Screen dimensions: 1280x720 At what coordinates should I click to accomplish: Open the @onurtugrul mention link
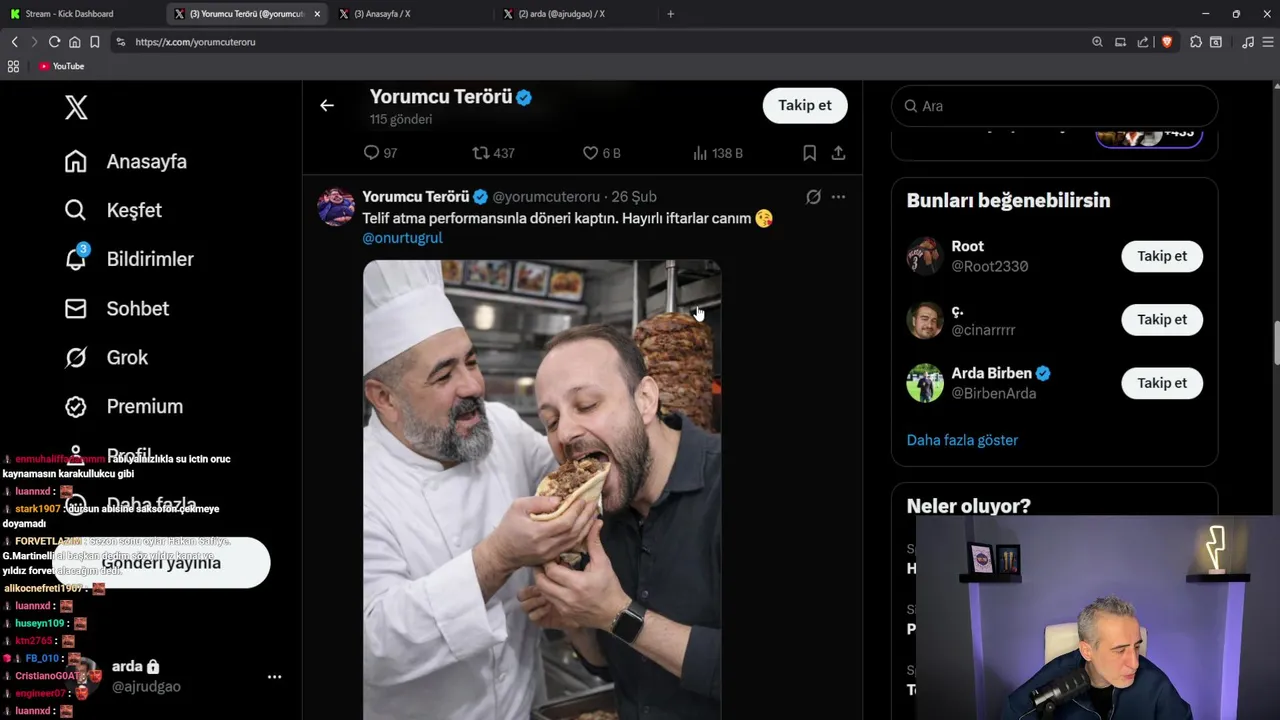tap(402, 238)
